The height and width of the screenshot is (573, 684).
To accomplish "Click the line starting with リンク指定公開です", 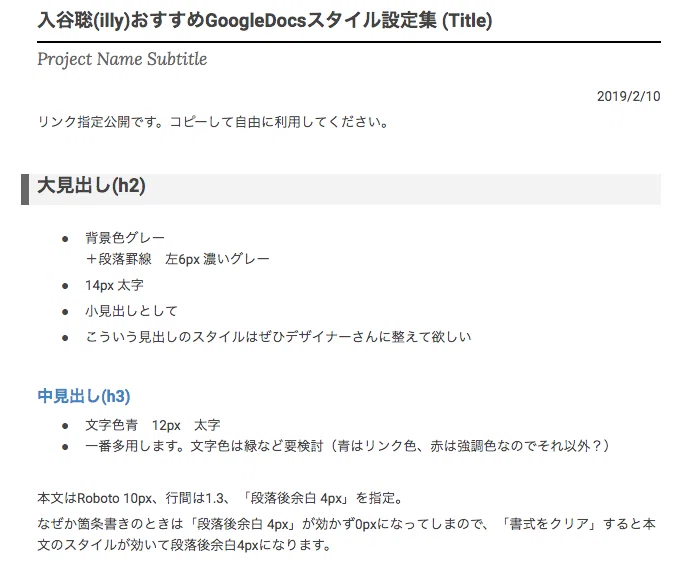I will 213,122.
